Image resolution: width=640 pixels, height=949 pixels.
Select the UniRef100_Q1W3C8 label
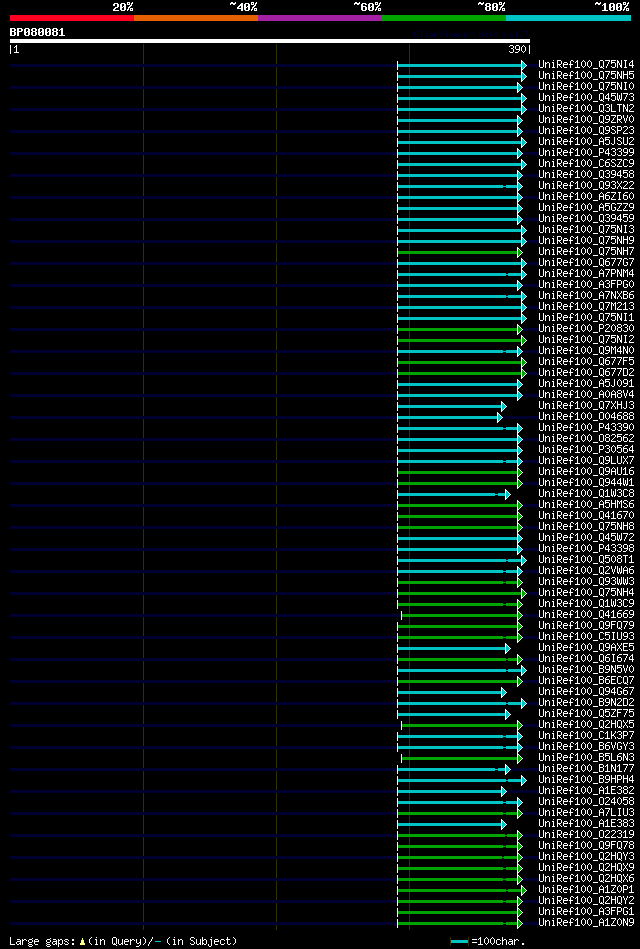[586, 494]
